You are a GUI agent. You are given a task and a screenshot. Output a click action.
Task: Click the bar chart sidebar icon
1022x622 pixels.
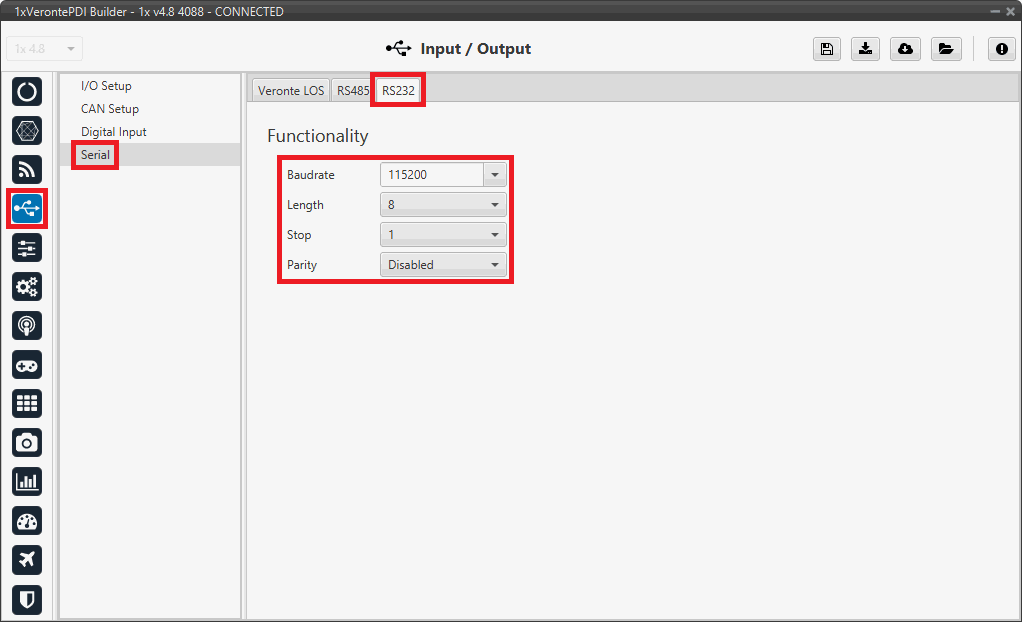pos(27,481)
